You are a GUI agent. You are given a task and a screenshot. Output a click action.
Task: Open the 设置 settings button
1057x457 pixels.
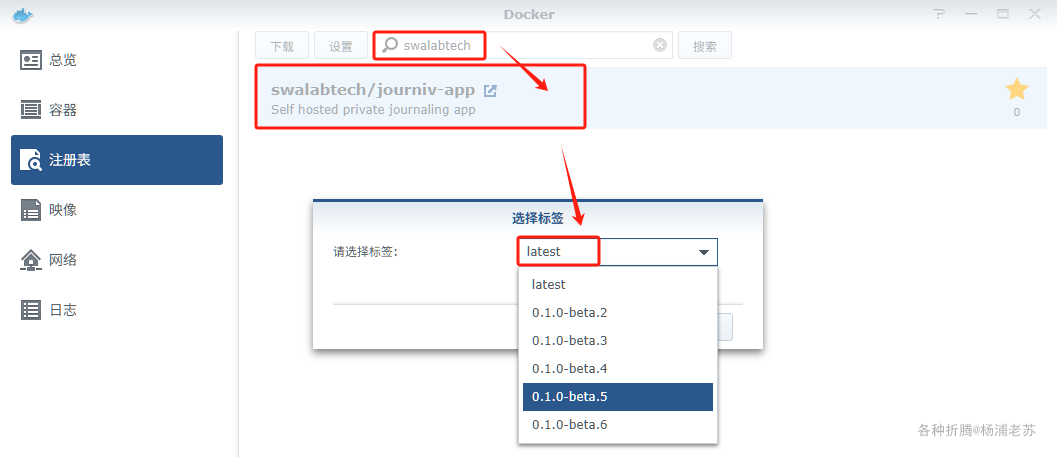341,45
